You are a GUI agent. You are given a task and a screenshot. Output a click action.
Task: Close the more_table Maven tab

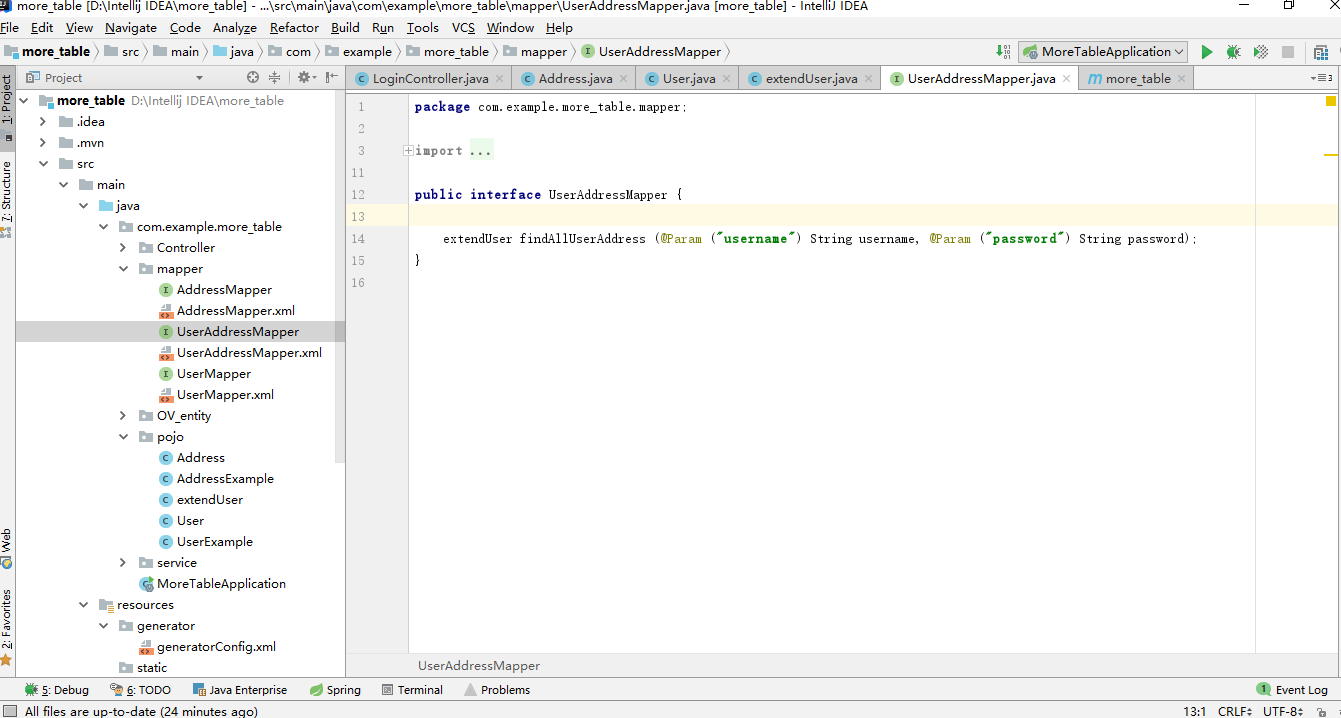(1181, 78)
